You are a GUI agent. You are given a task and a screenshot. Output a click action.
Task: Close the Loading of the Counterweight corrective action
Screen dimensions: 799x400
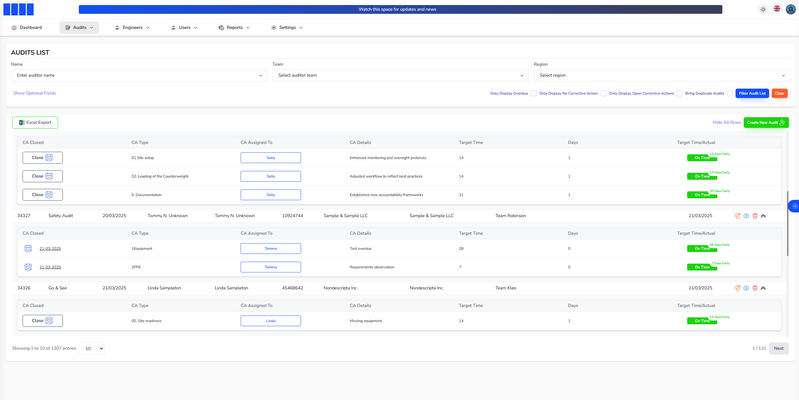point(42,176)
